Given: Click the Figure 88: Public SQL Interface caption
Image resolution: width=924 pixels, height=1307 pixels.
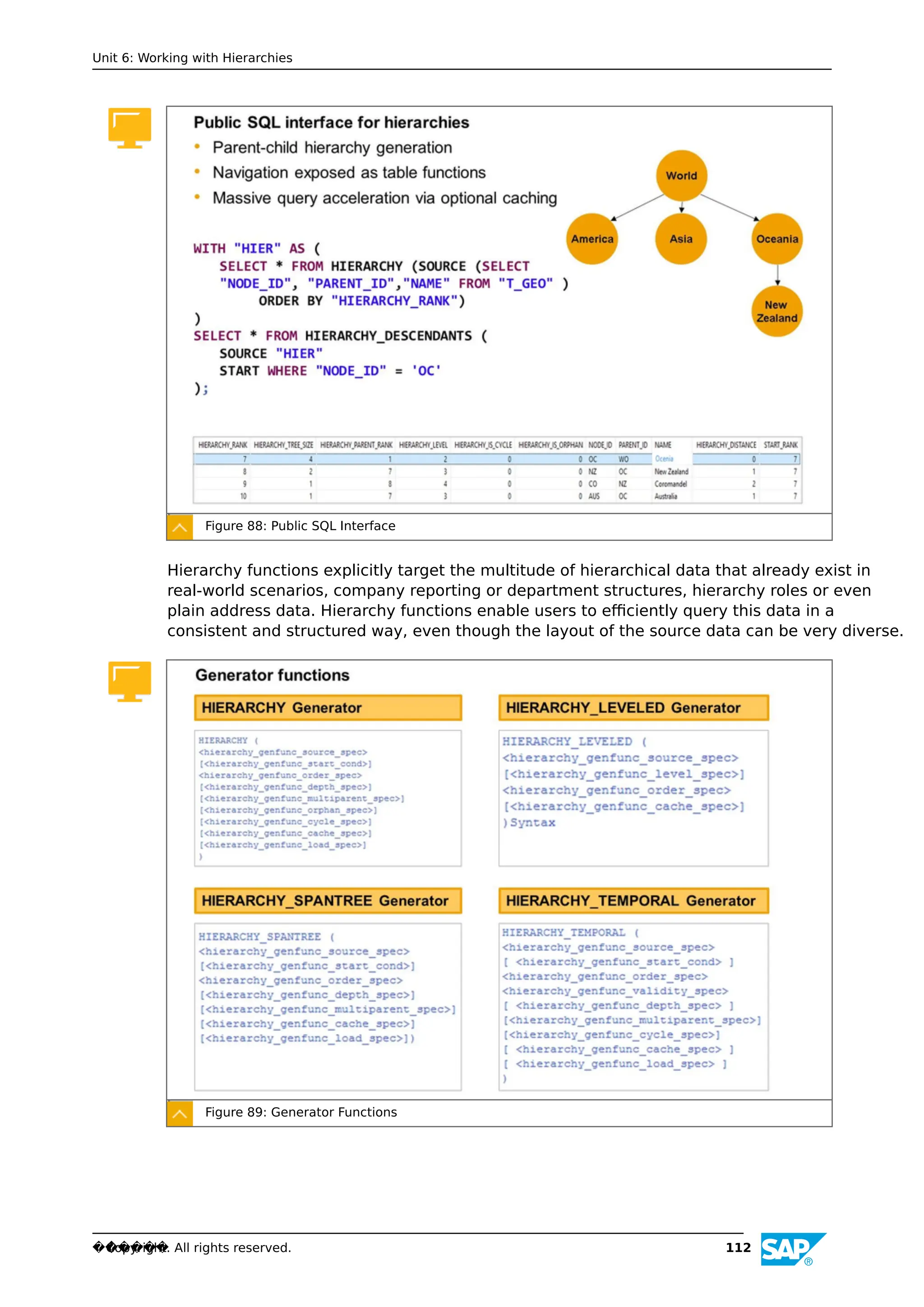Looking at the screenshot, I should [x=300, y=526].
